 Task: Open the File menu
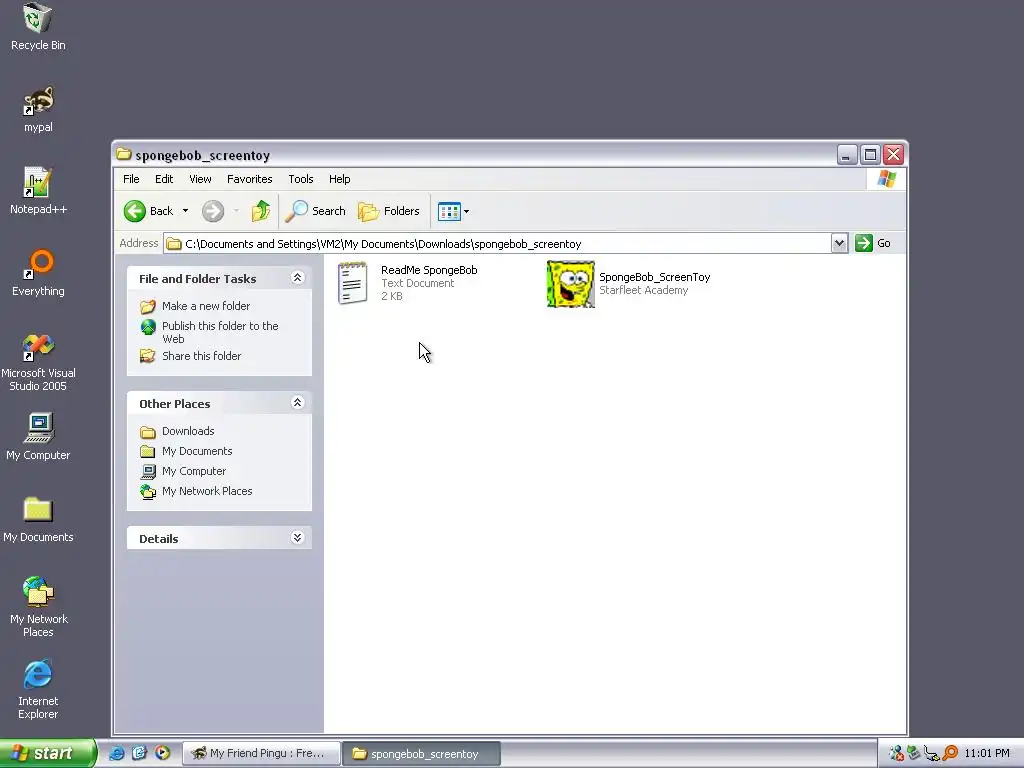(x=131, y=179)
